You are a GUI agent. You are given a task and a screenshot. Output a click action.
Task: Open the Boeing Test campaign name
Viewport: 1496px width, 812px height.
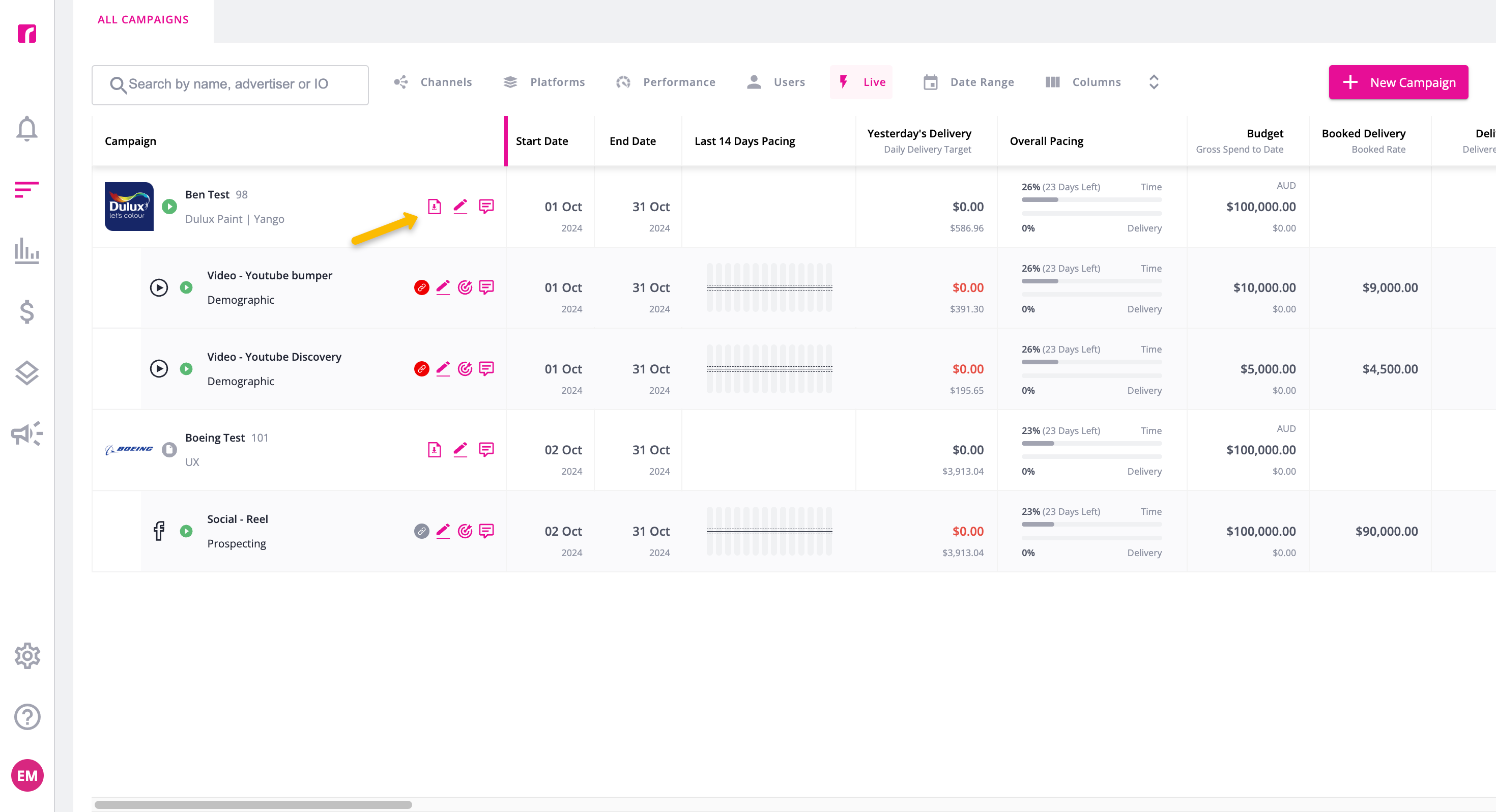point(215,438)
